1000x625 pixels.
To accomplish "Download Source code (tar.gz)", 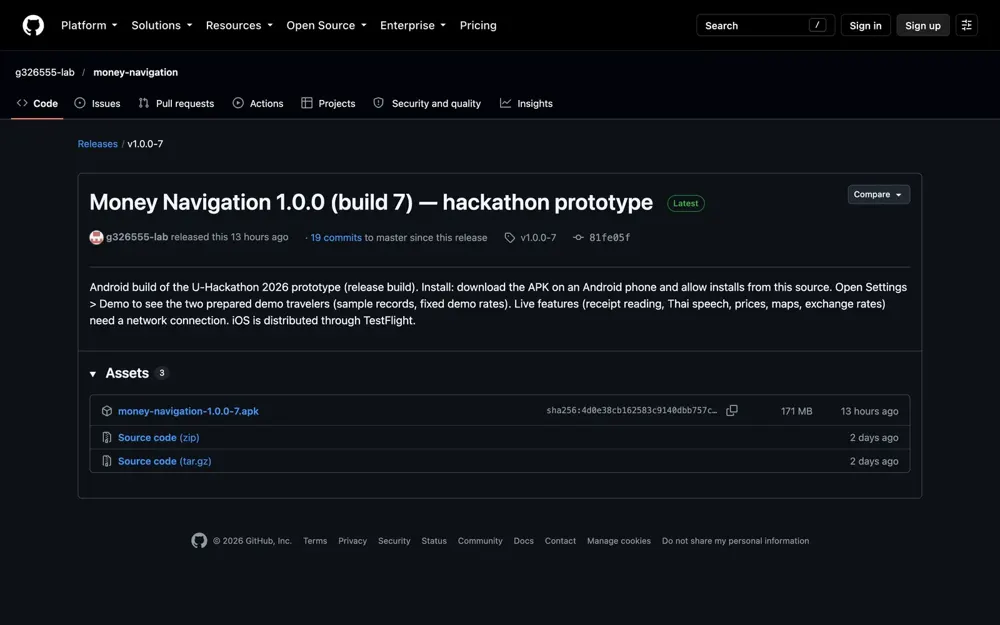I will (165, 461).
